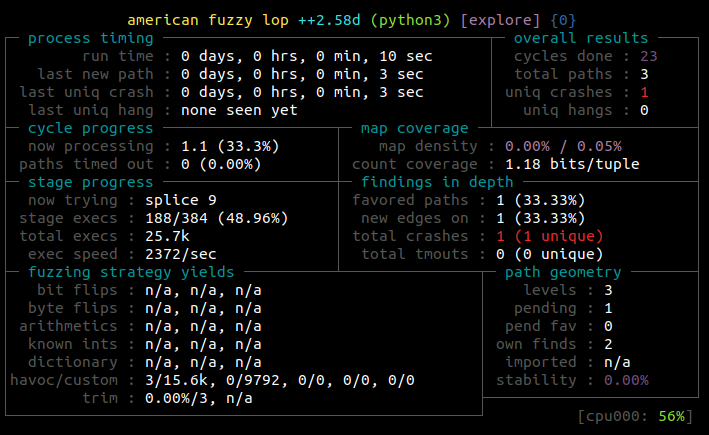
Task: Click the '(python3)' target name
Action: tap(410, 20)
